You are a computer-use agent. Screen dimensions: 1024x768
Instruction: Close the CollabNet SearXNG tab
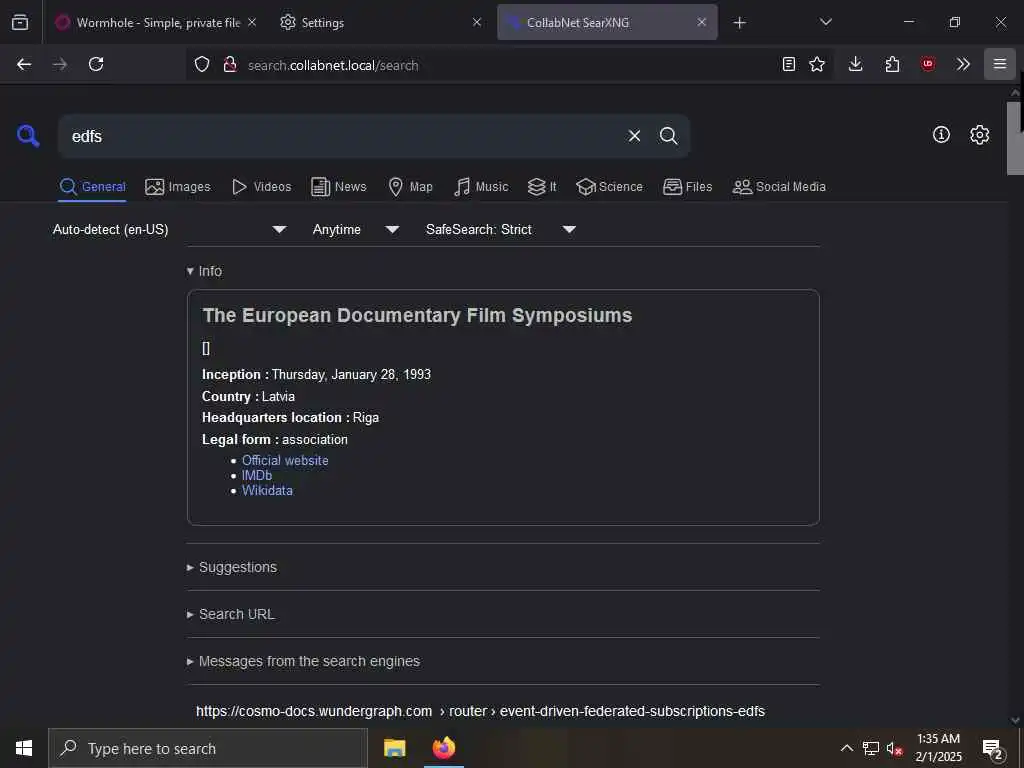pyautogui.click(x=701, y=22)
